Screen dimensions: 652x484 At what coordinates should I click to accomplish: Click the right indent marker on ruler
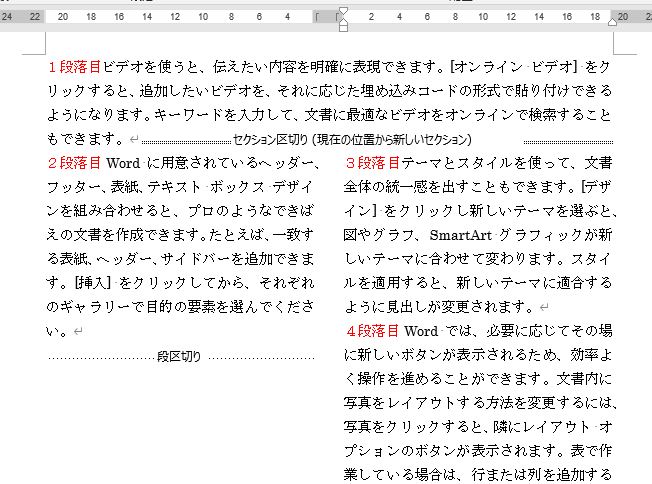[x=612, y=22]
